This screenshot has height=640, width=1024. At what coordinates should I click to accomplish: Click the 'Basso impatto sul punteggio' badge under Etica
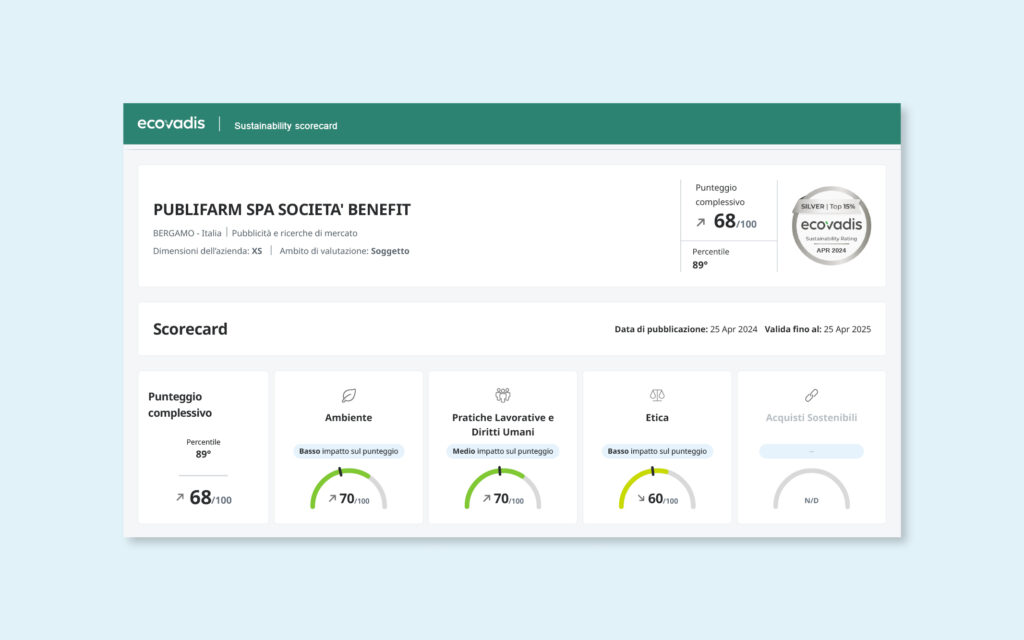click(657, 451)
